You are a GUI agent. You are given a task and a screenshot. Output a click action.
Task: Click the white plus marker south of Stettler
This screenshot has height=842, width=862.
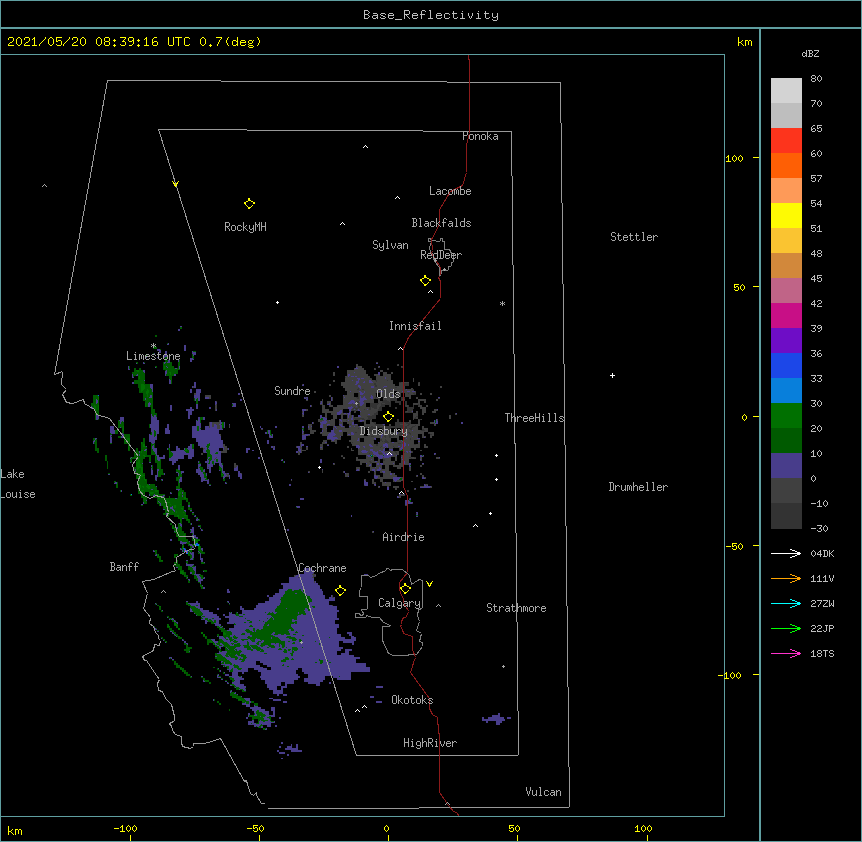click(x=612, y=375)
